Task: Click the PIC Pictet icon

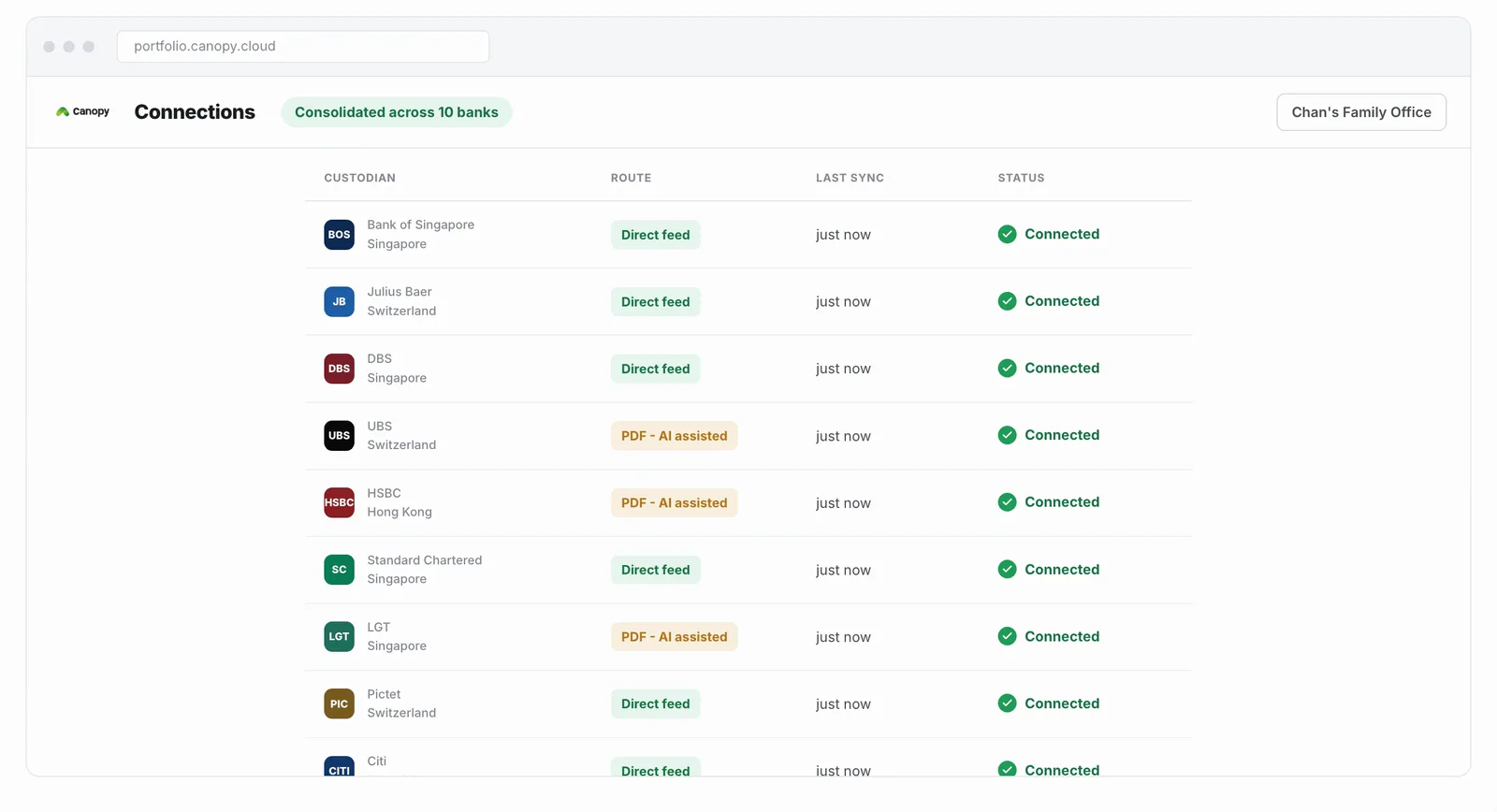Action: tap(339, 703)
